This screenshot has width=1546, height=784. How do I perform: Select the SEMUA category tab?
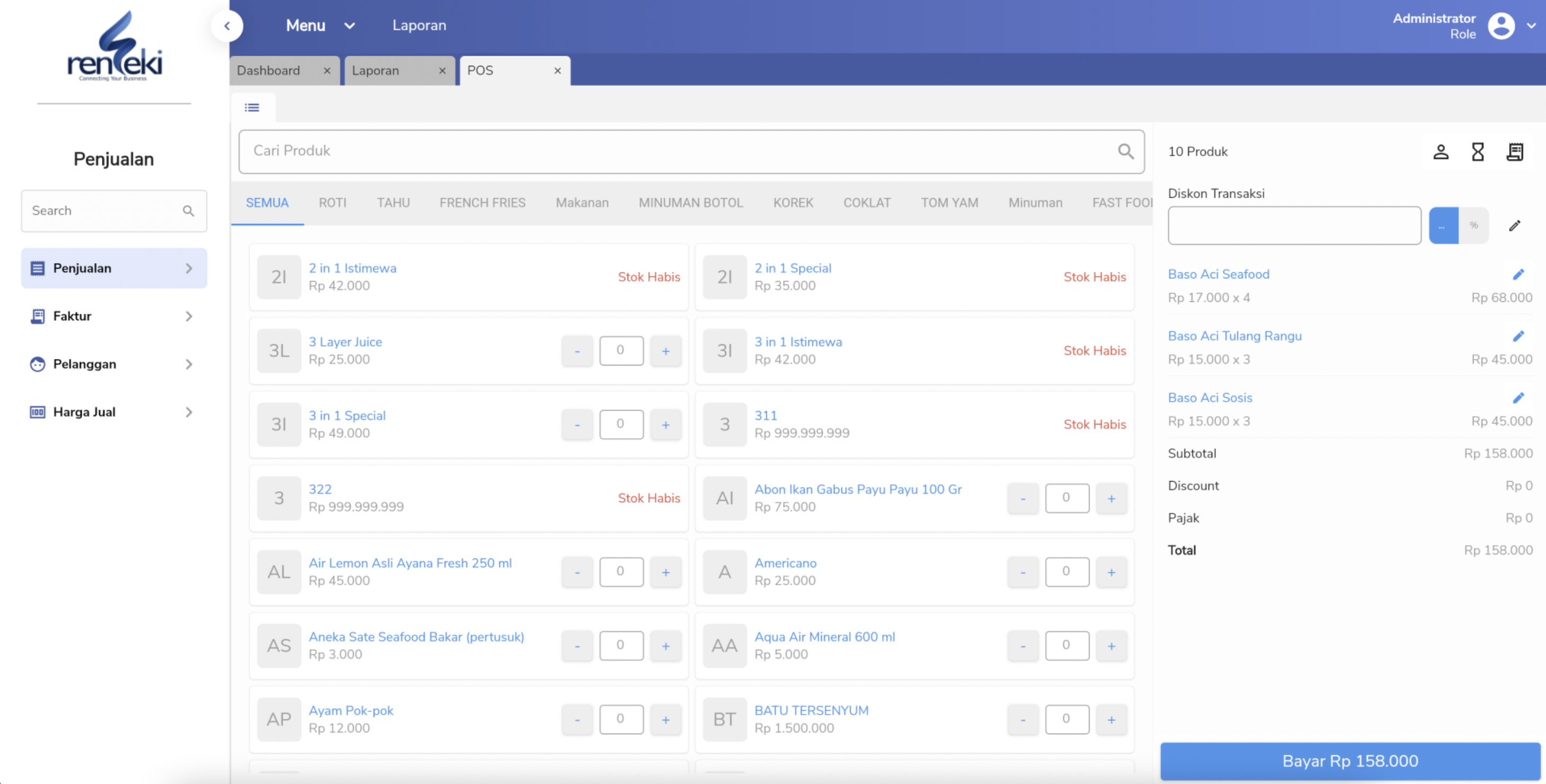[x=267, y=203]
